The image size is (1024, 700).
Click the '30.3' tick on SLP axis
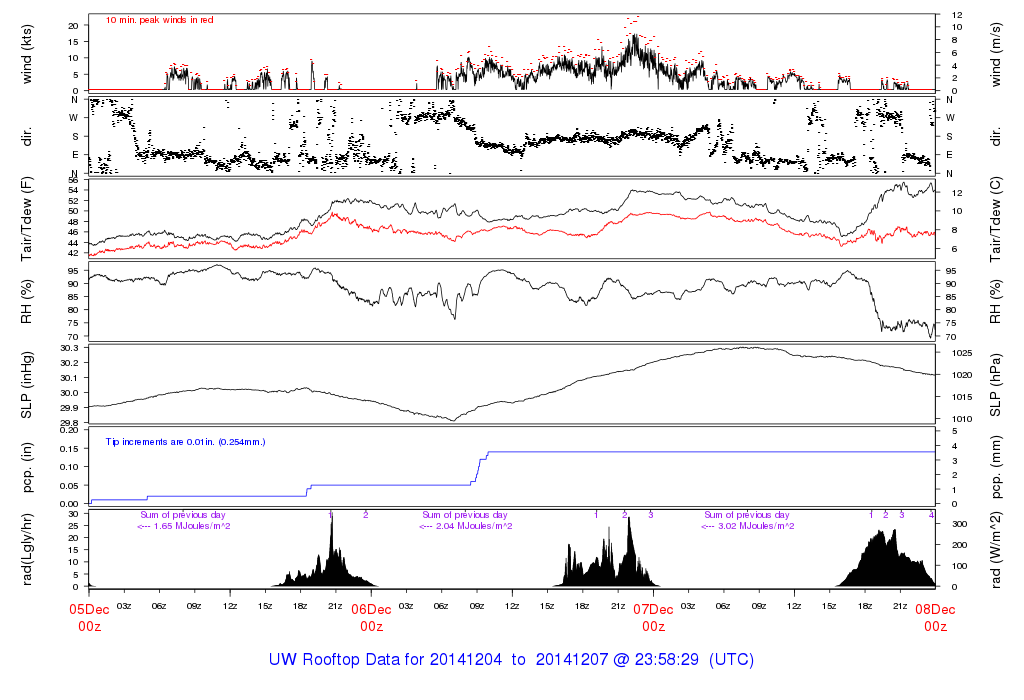[x=70, y=347]
